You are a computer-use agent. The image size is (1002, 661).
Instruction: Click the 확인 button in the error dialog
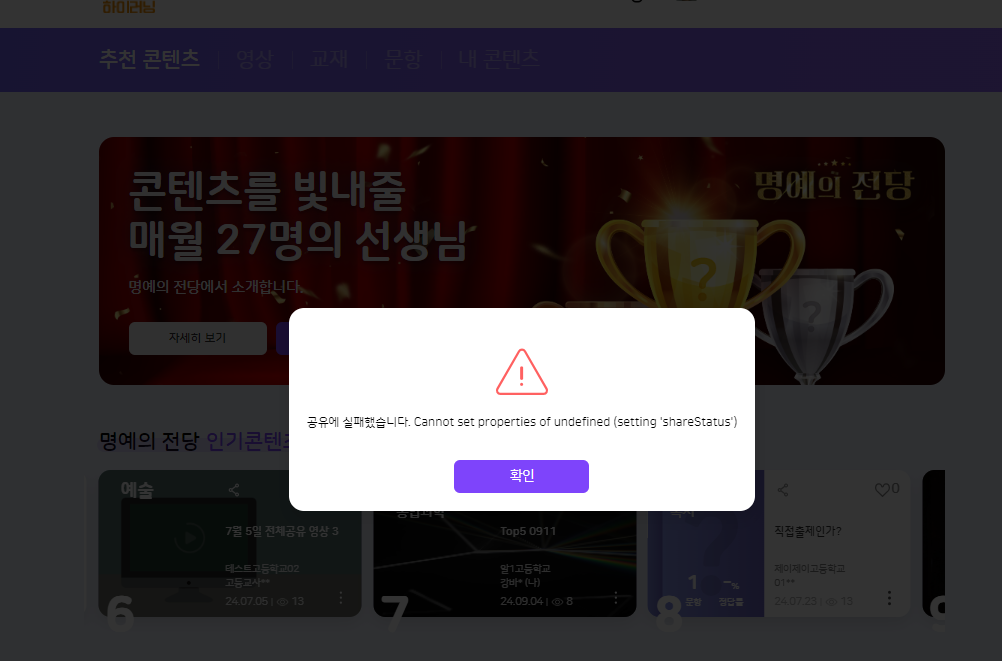[521, 476]
